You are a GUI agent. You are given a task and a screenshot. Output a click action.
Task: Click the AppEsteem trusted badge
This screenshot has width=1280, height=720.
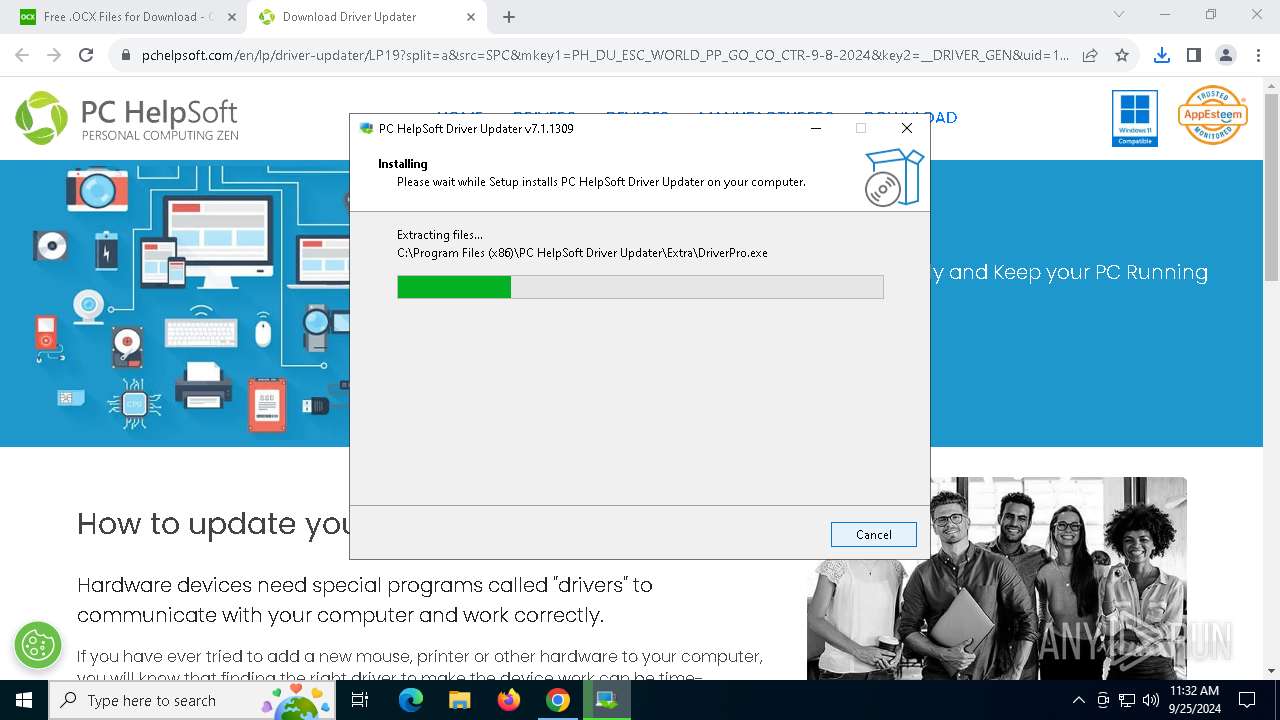1212,115
